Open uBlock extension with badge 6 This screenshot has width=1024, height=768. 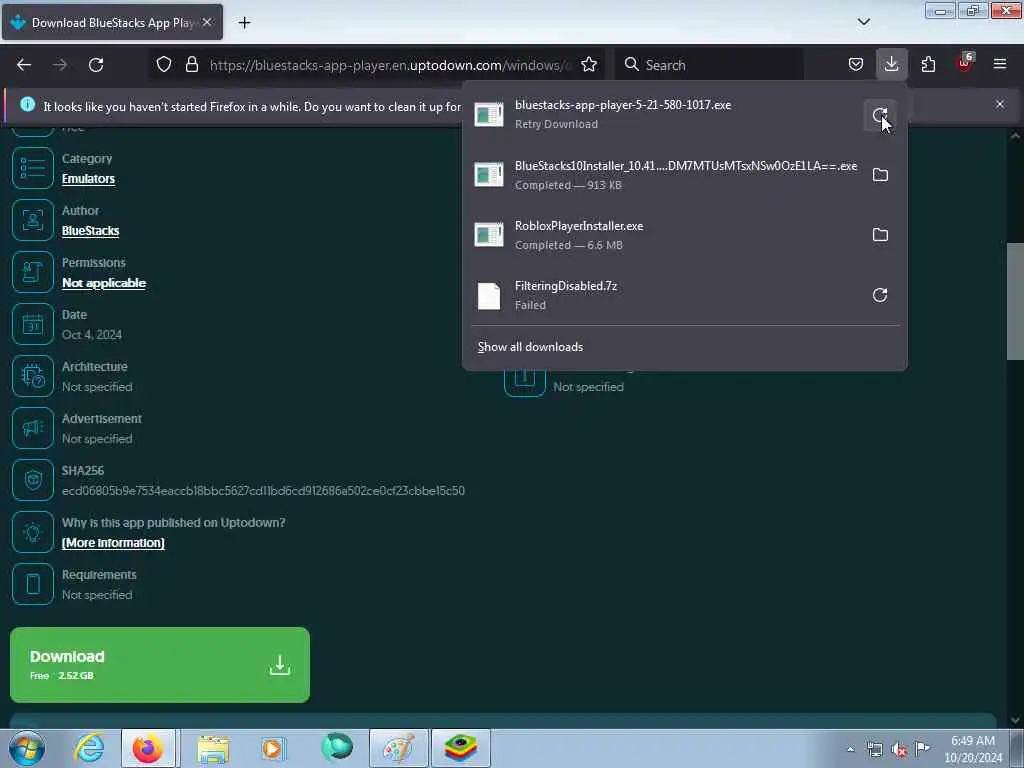click(x=965, y=63)
